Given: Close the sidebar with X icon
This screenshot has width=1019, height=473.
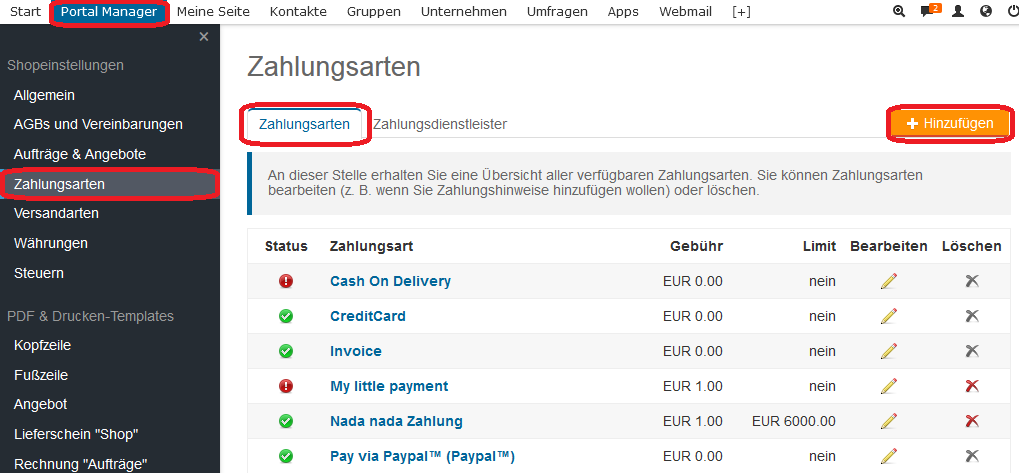Looking at the screenshot, I should tap(204, 37).
